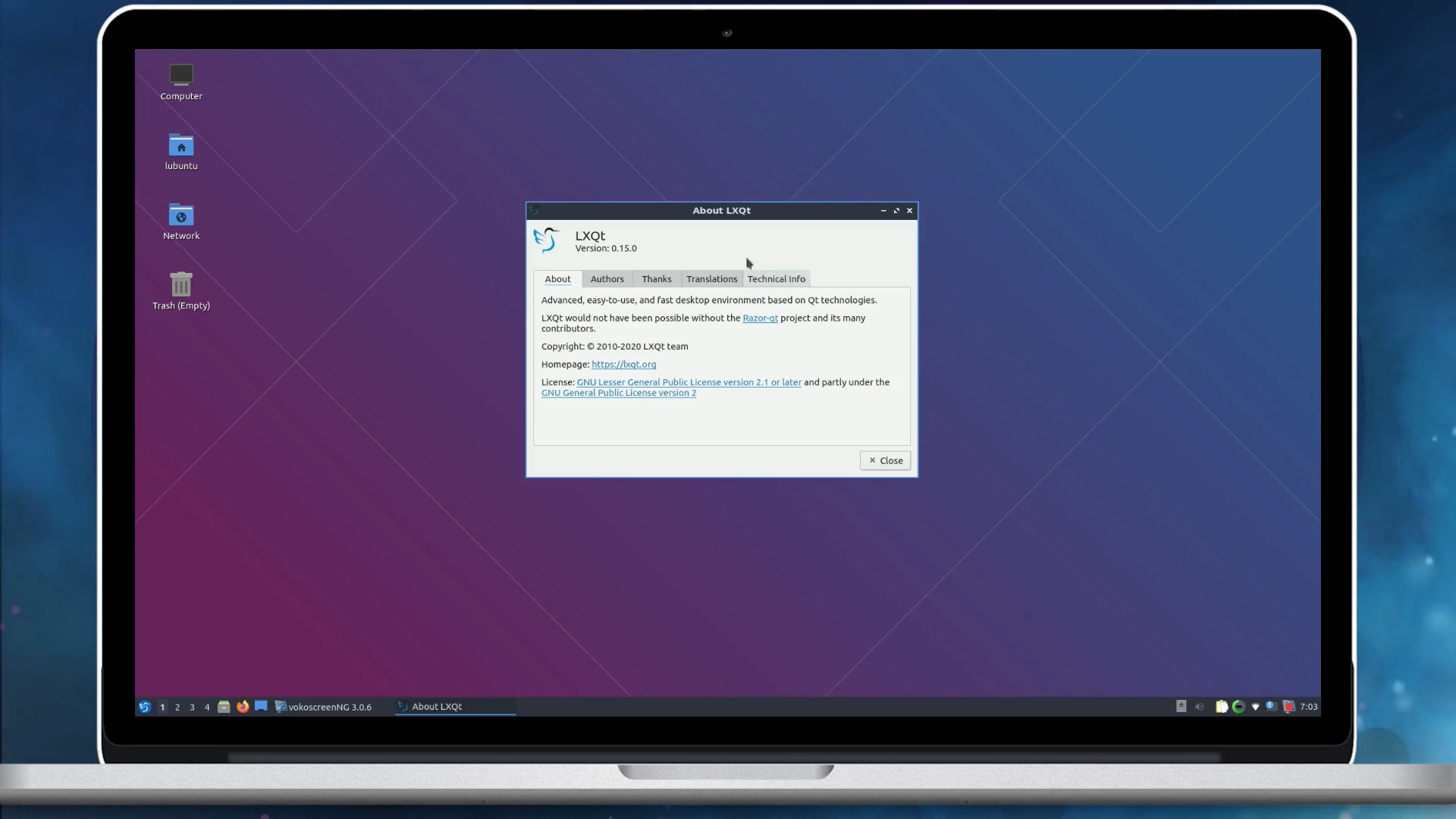This screenshot has height=819, width=1456.
Task: Click the show desktop panel icon
Action: click(x=261, y=706)
